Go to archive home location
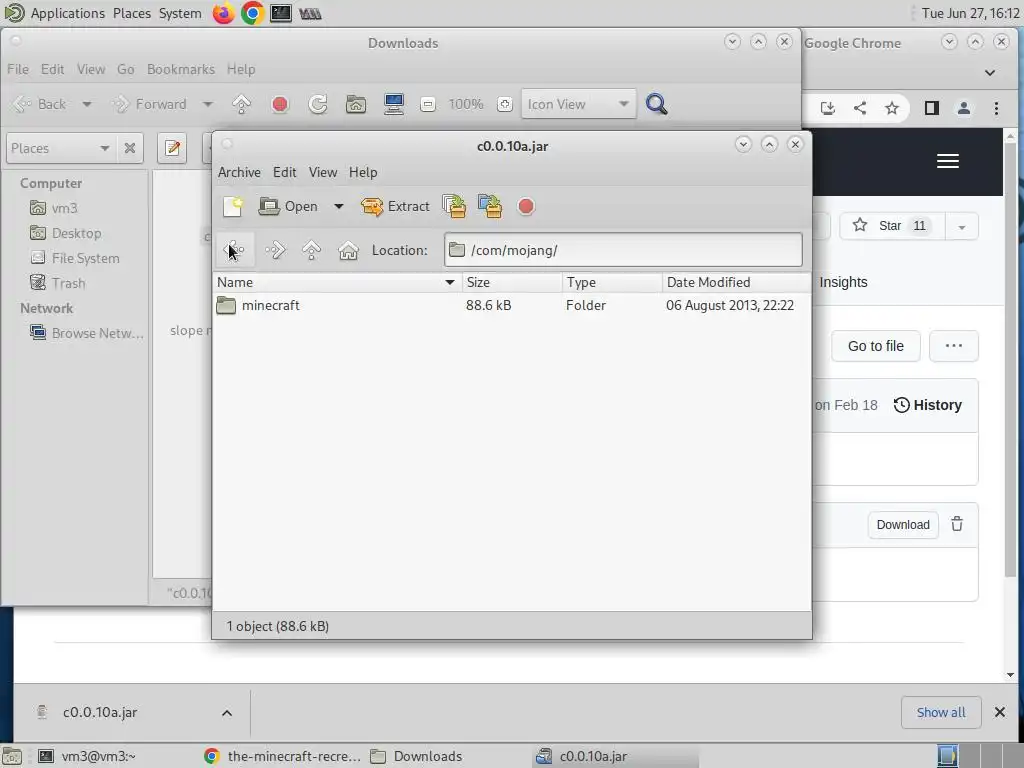Screen dimensions: 1024x768 click(x=348, y=250)
